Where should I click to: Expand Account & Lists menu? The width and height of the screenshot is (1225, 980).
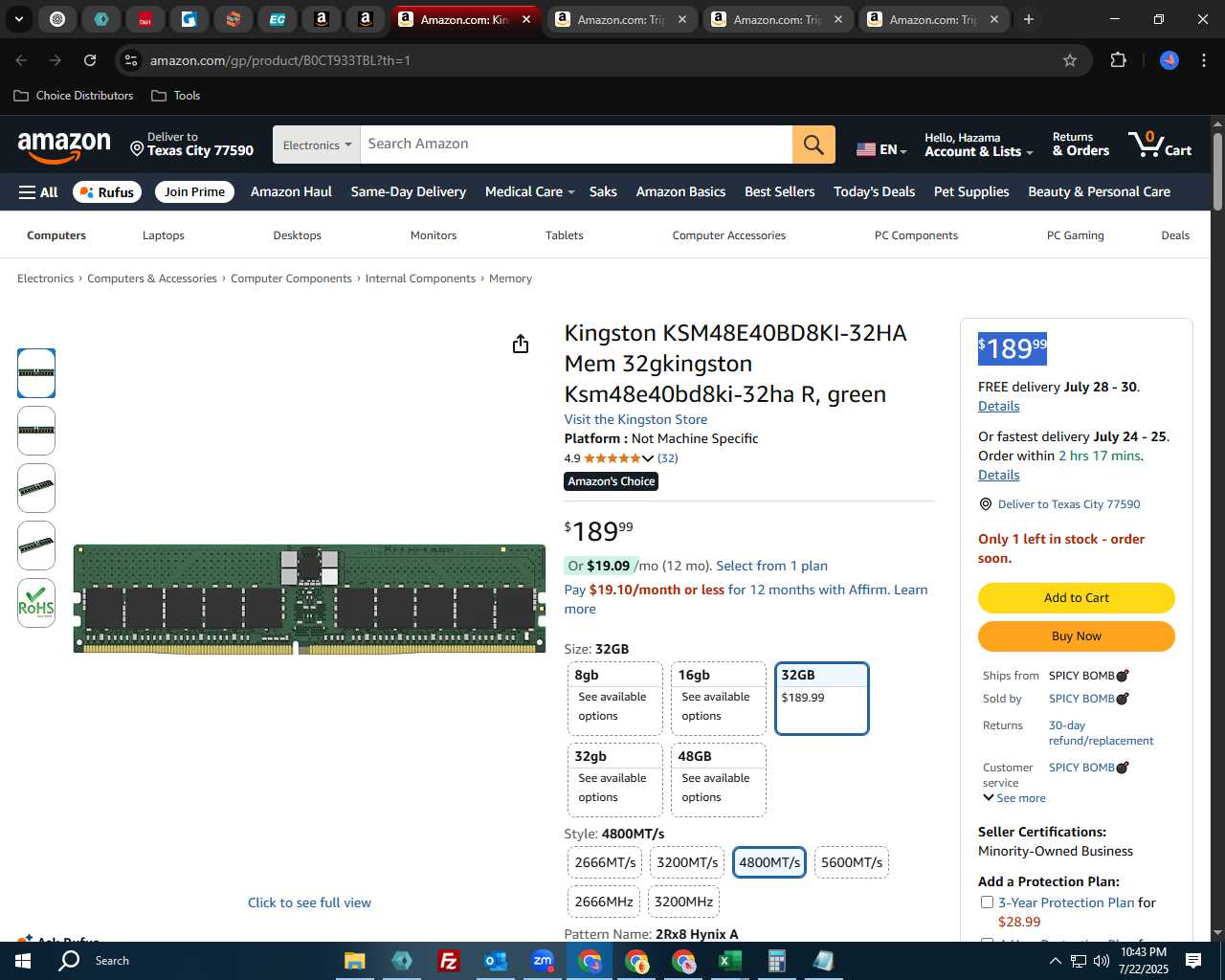[979, 145]
